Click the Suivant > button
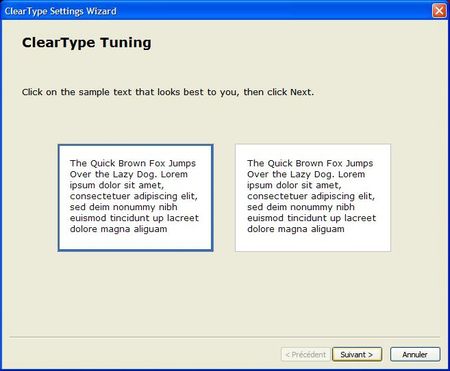This screenshot has height=371, width=450. click(357, 354)
